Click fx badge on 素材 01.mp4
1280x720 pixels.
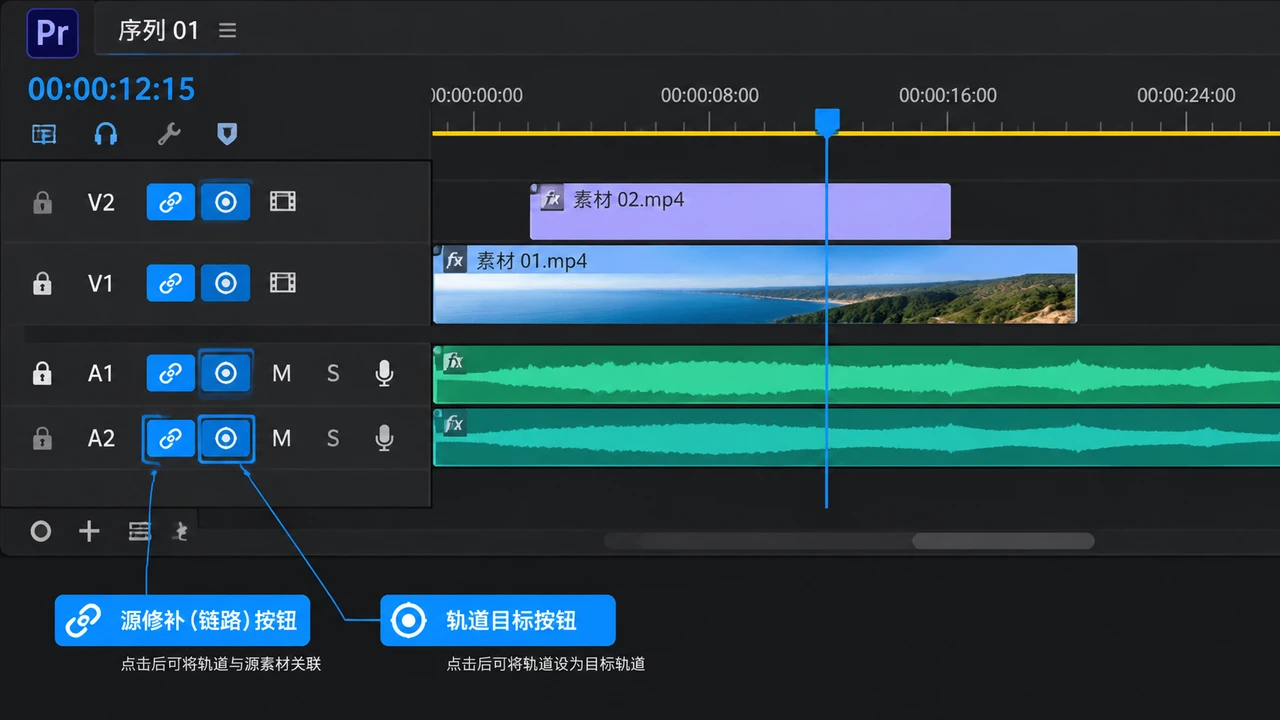pyautogui.click(x=455, y=261)
